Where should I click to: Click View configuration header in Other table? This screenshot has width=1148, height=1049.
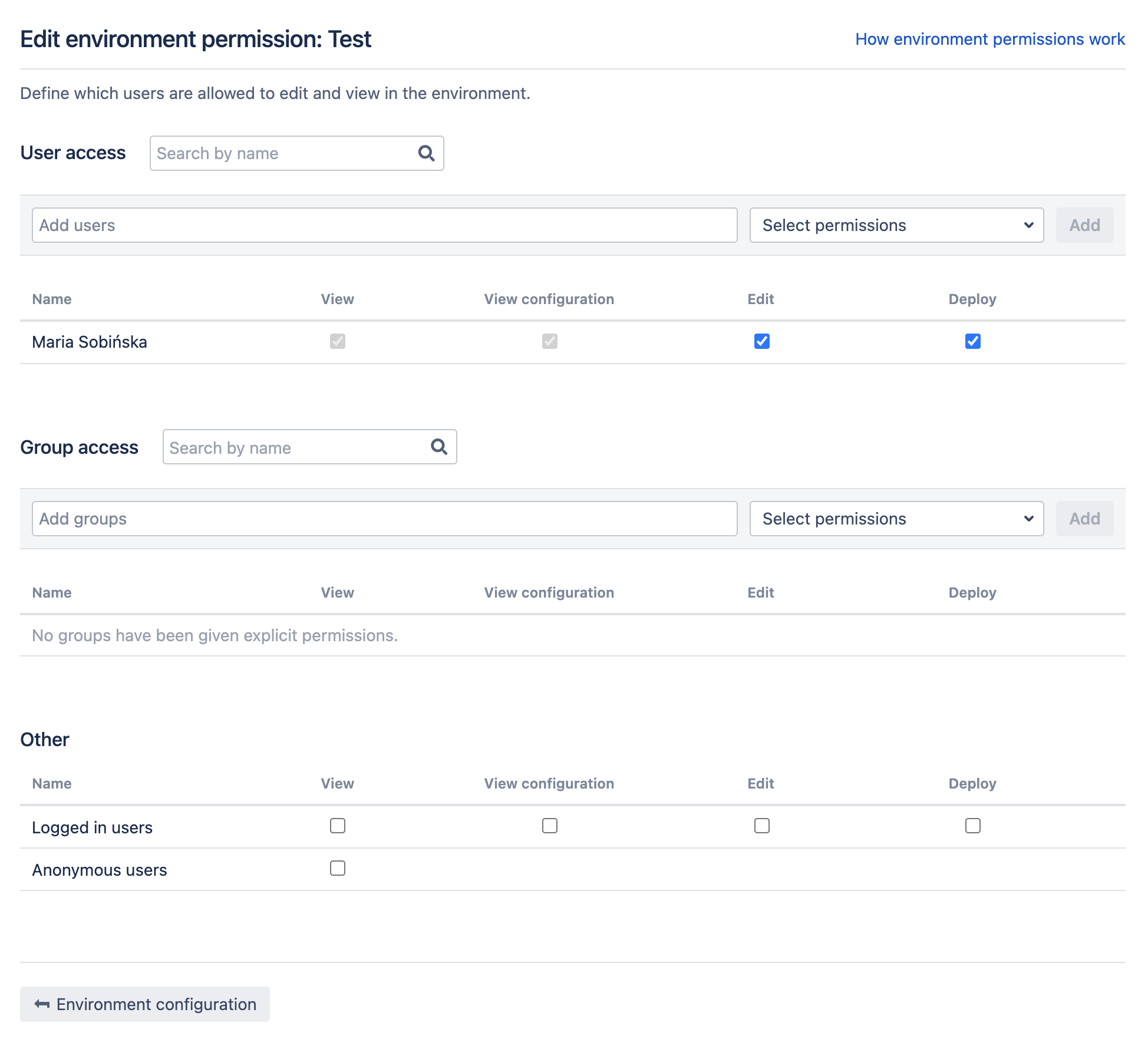(549, 784)
